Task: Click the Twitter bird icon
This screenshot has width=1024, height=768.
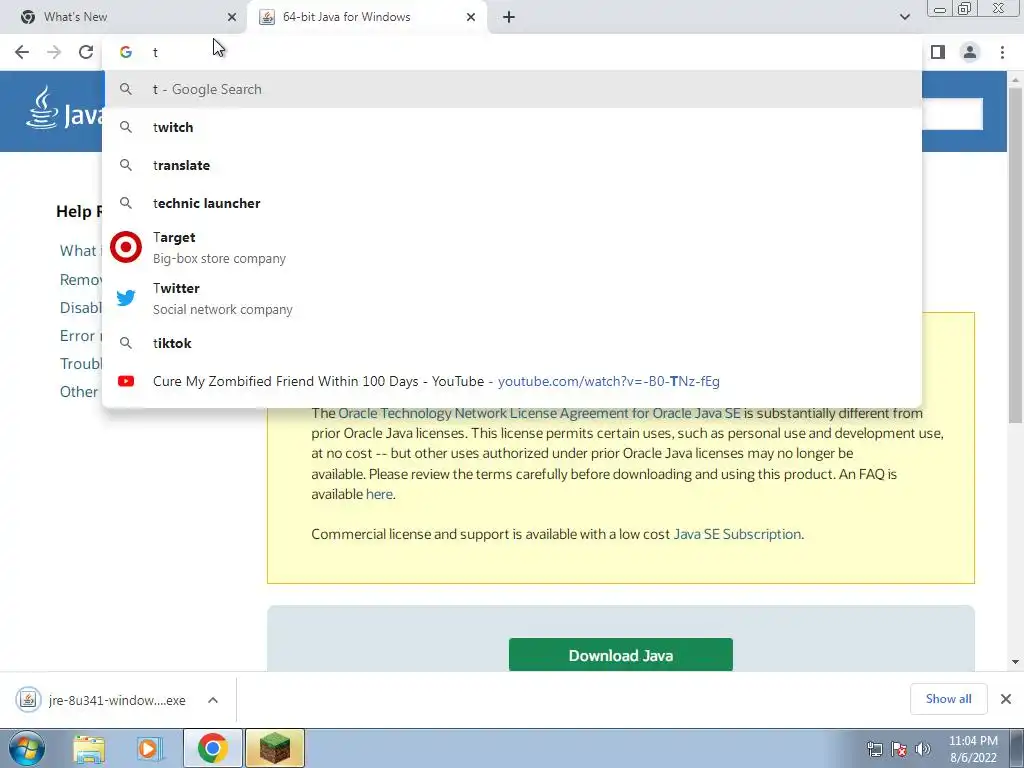Action: (x=126, y=298)
